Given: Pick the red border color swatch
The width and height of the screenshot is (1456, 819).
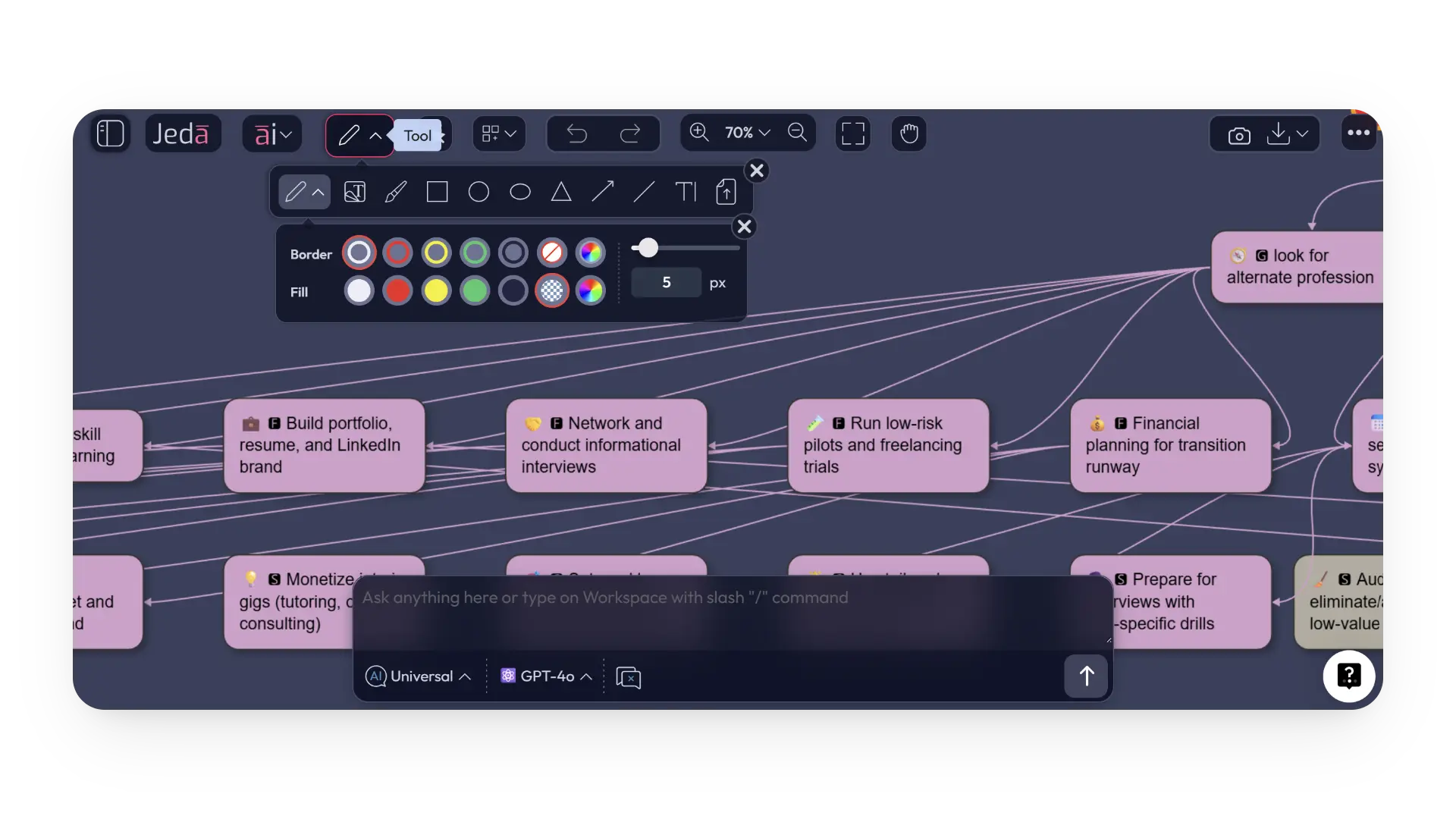Looking at the screenshot, I should tap(397, 252).
